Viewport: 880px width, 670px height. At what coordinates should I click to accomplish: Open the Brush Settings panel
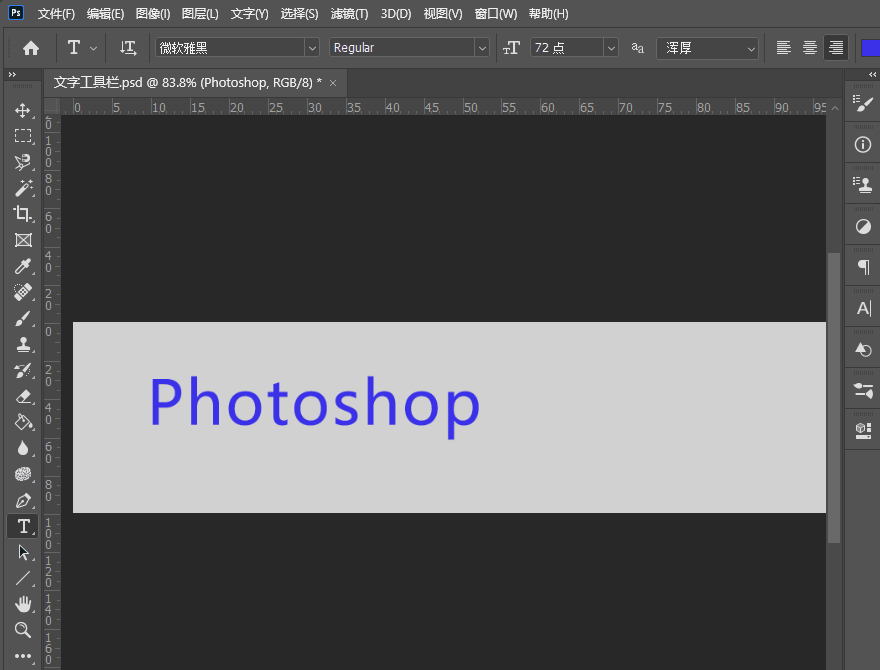tap(863, 103)
